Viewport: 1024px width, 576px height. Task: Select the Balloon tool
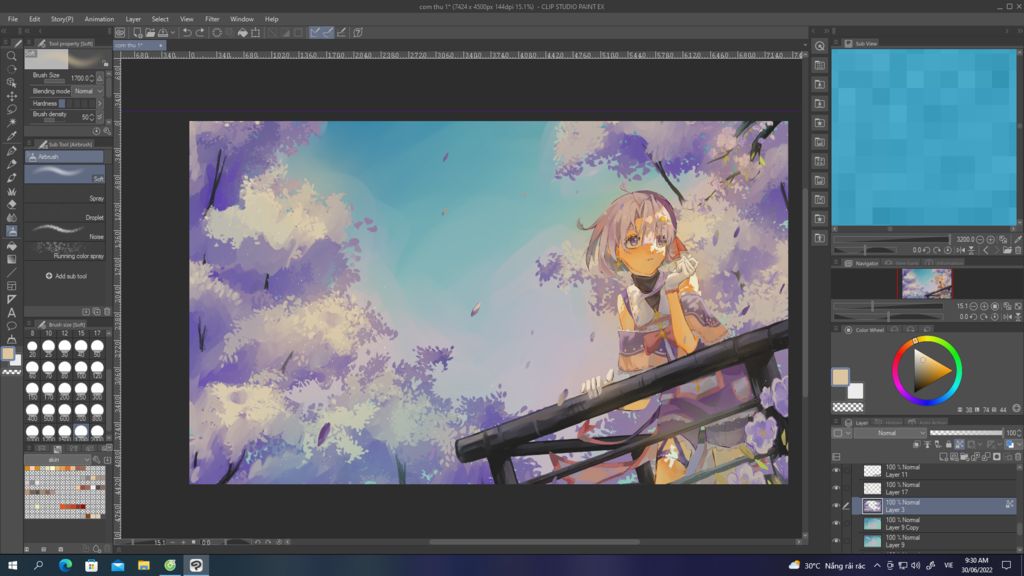click(11, 325)
